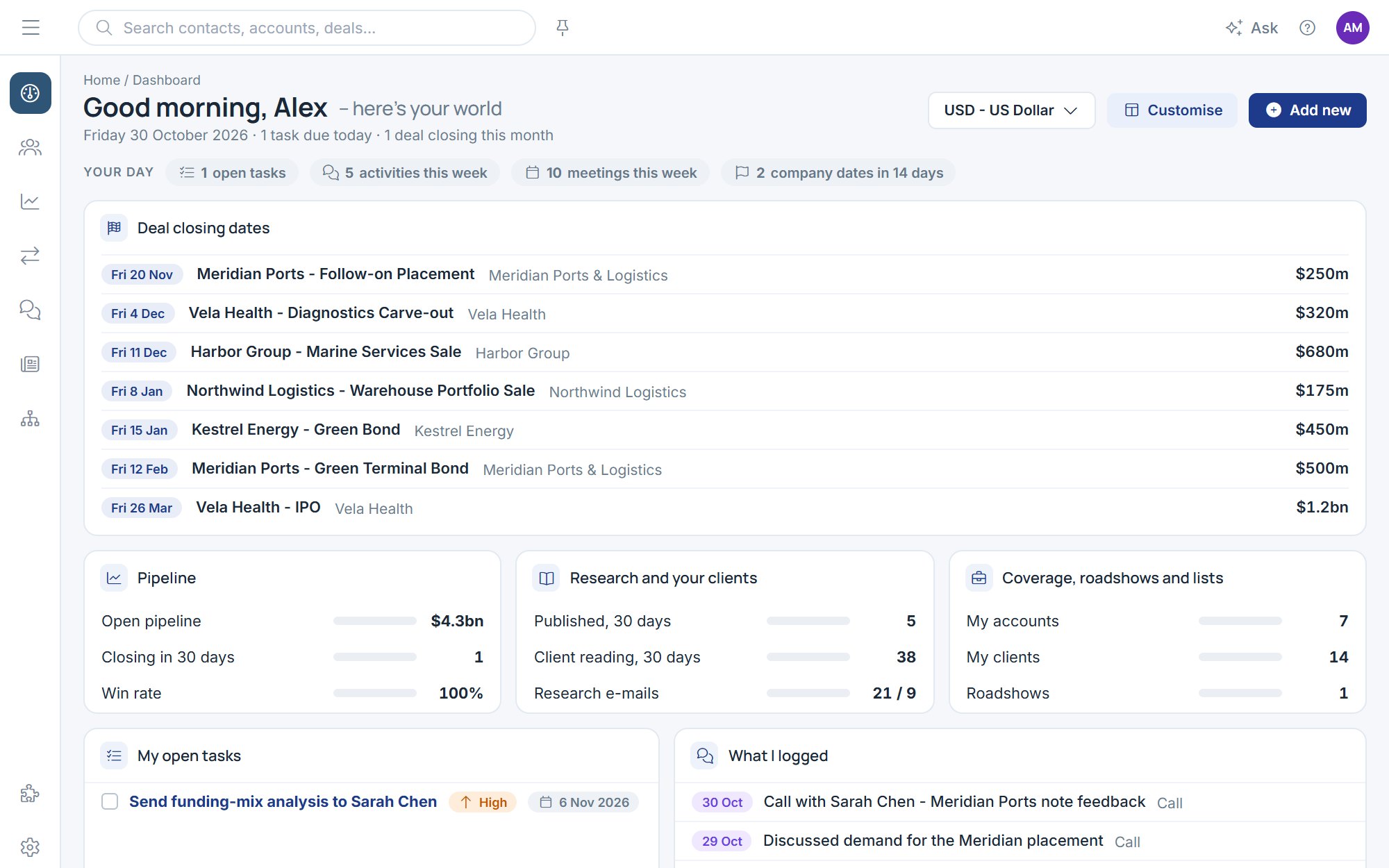Screen dimensions: 1389x868
Task: Open the USD - US Dollar currency dropdown
Action: tap(1011, 110)
